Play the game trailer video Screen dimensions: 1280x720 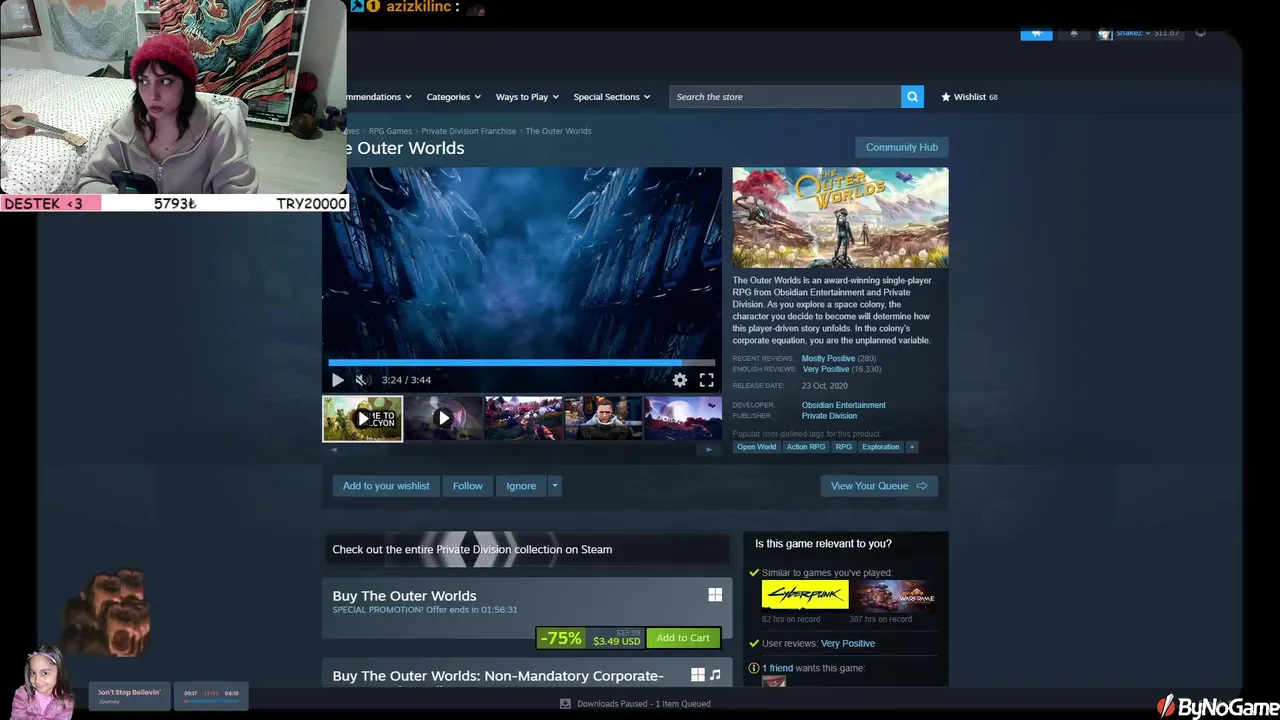click(x=338, y=380)
